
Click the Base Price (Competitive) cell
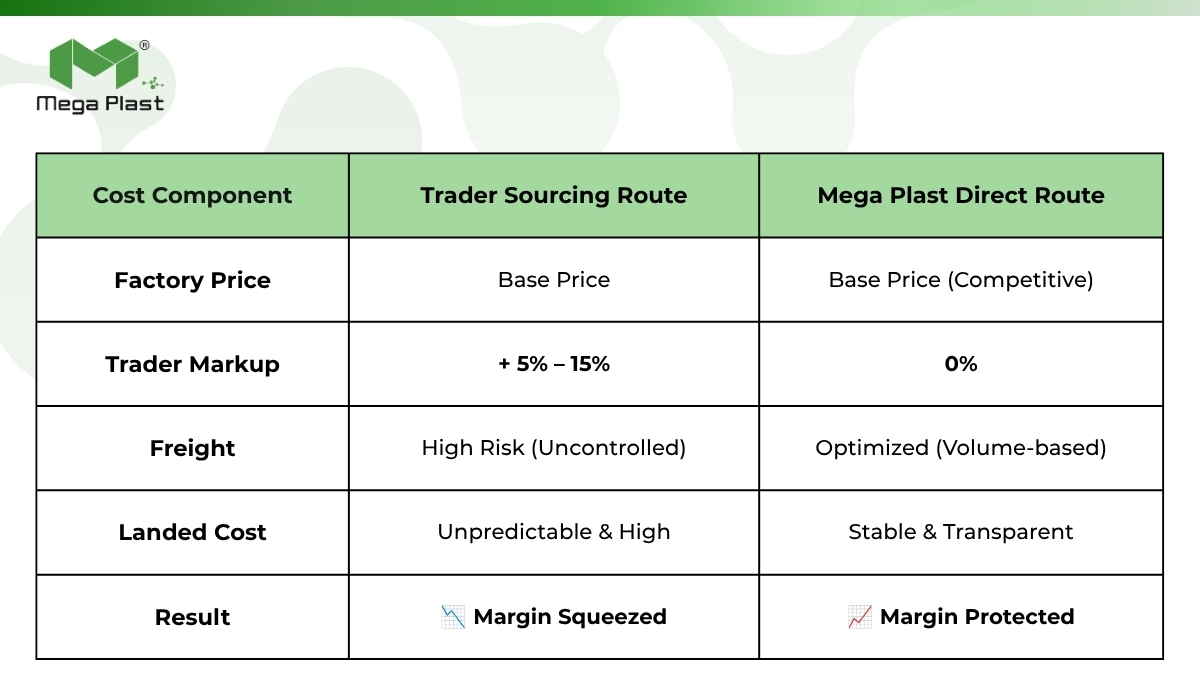click(961, 280)
